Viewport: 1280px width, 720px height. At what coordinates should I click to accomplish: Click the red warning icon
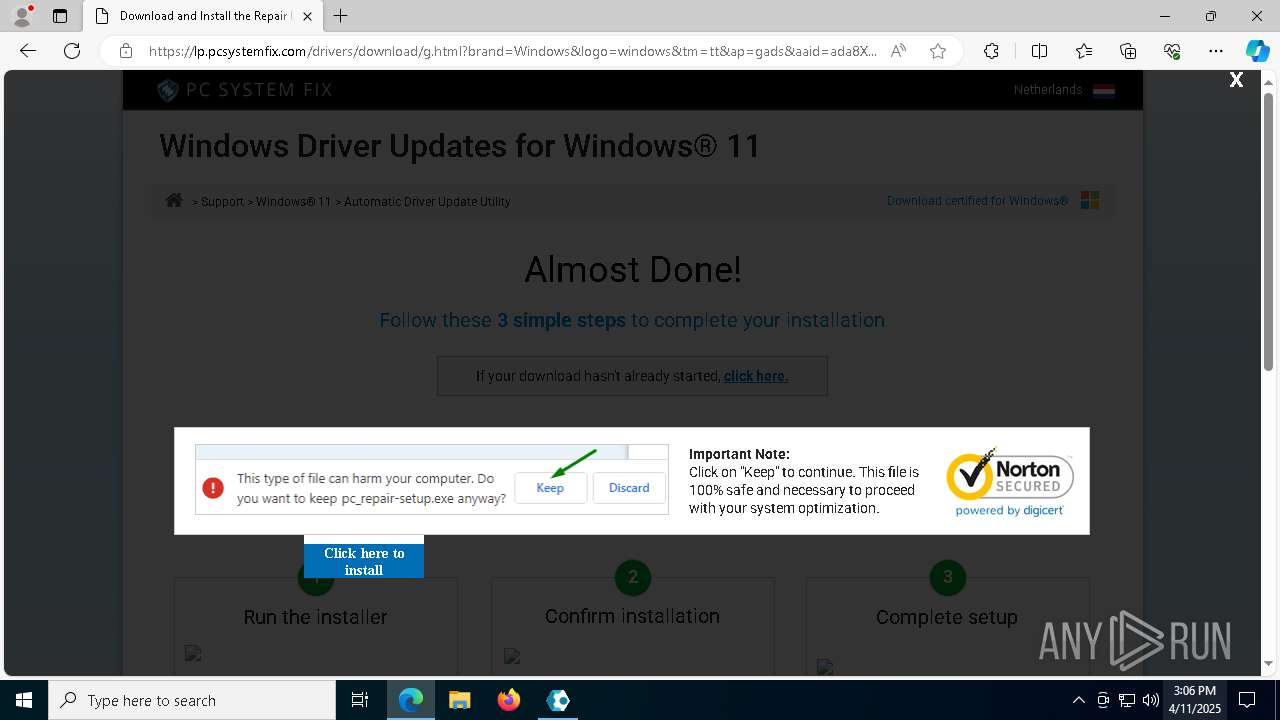[213, 488]
